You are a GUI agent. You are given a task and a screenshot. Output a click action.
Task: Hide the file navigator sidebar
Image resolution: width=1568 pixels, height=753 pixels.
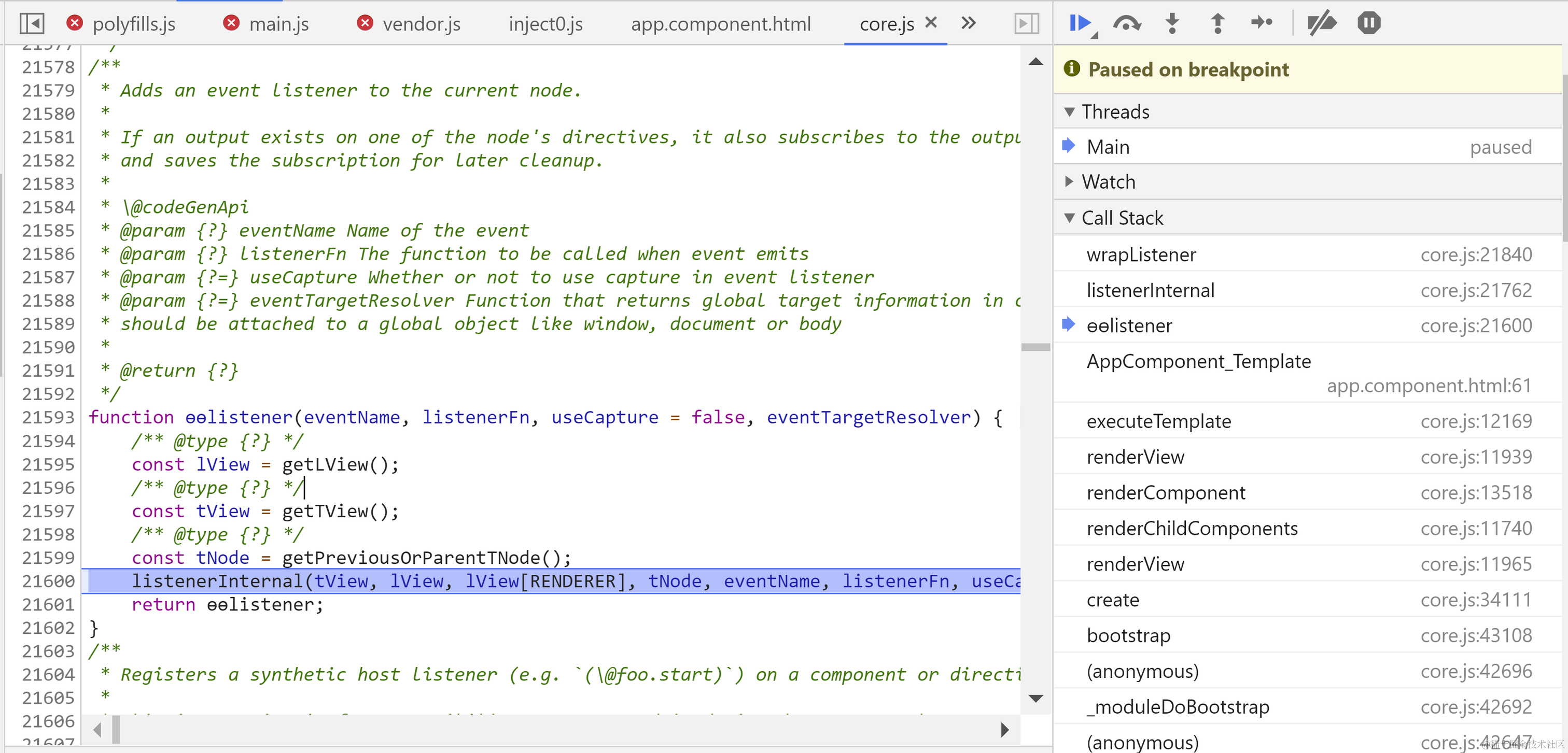pyautogui.click(x=32, y=24)
